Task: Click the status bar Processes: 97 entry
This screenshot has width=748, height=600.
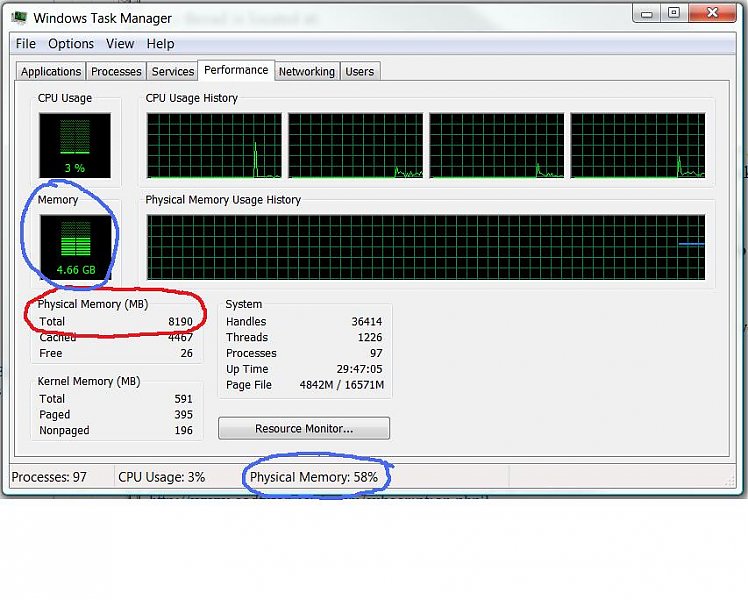Action: [49, 477]
